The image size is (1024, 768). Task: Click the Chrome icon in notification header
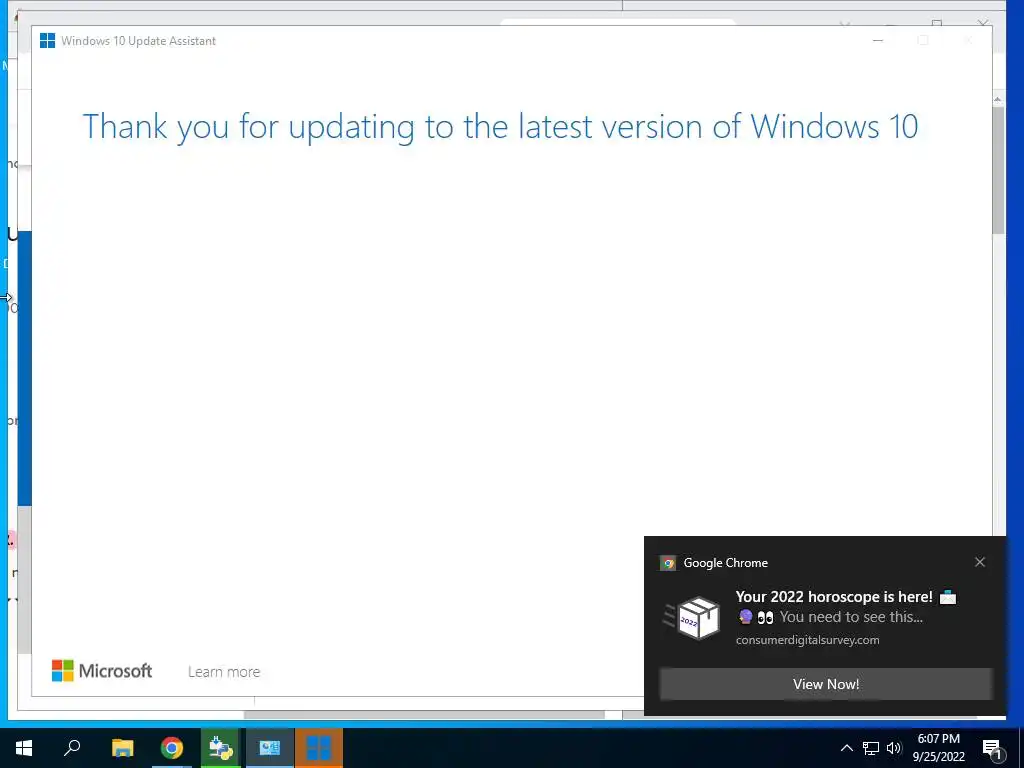pyautogui.click(x=667, y=563)
